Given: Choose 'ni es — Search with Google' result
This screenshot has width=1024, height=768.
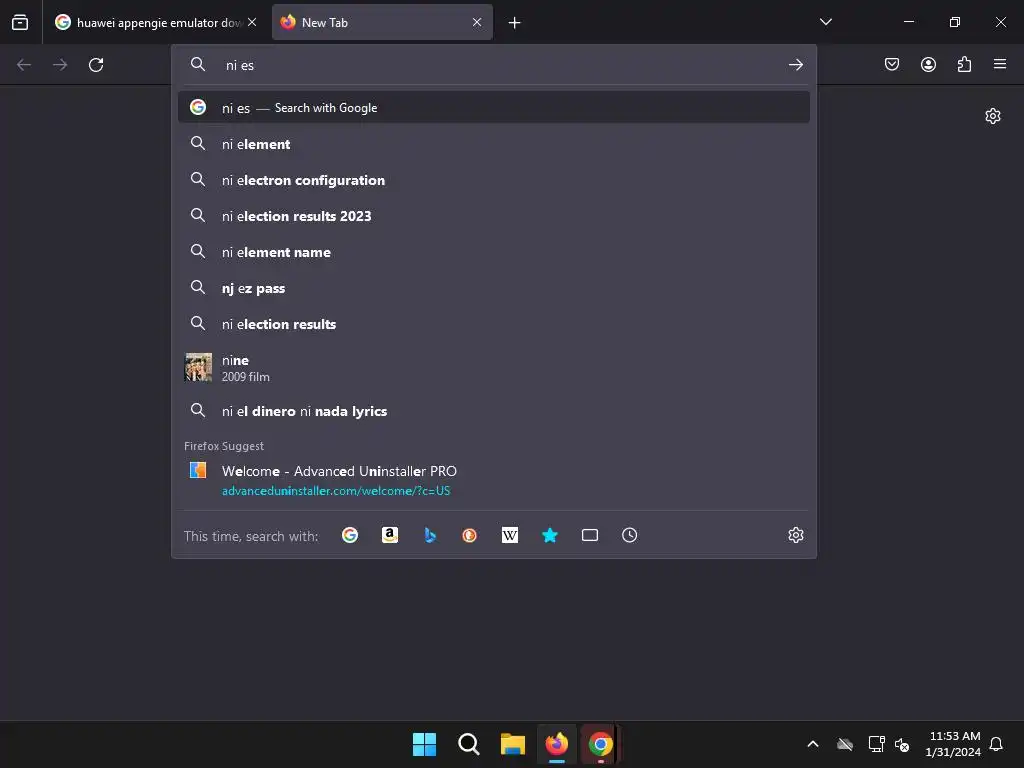Looking at the screenshot, I should click(x=494, y=107).
